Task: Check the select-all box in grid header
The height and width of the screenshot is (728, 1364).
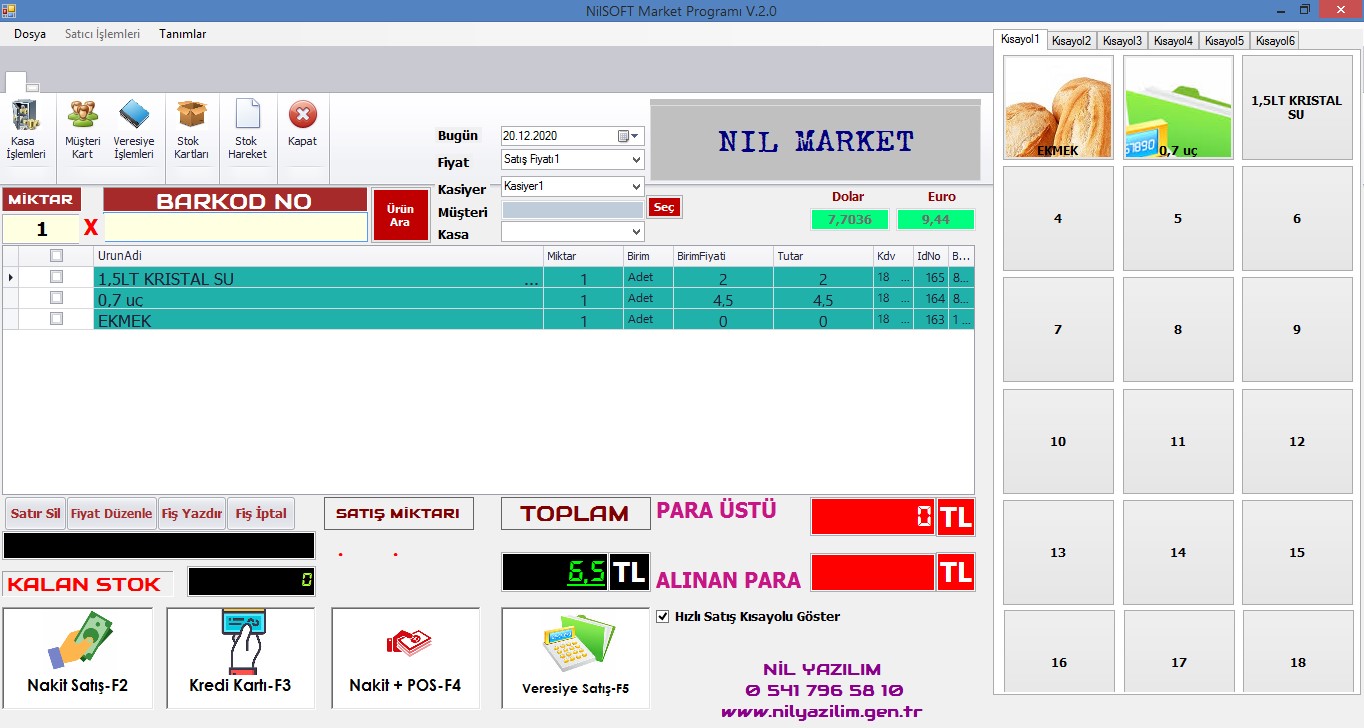Action: [x=56, y=256]
